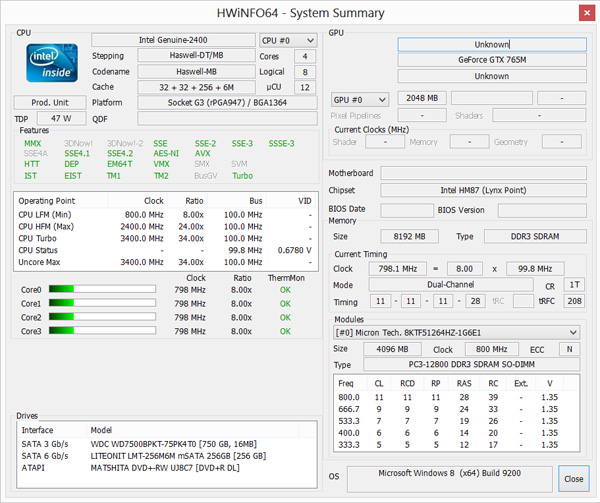Click the empty BIOS Date field

pyautogui.click(x=407, y=210)
